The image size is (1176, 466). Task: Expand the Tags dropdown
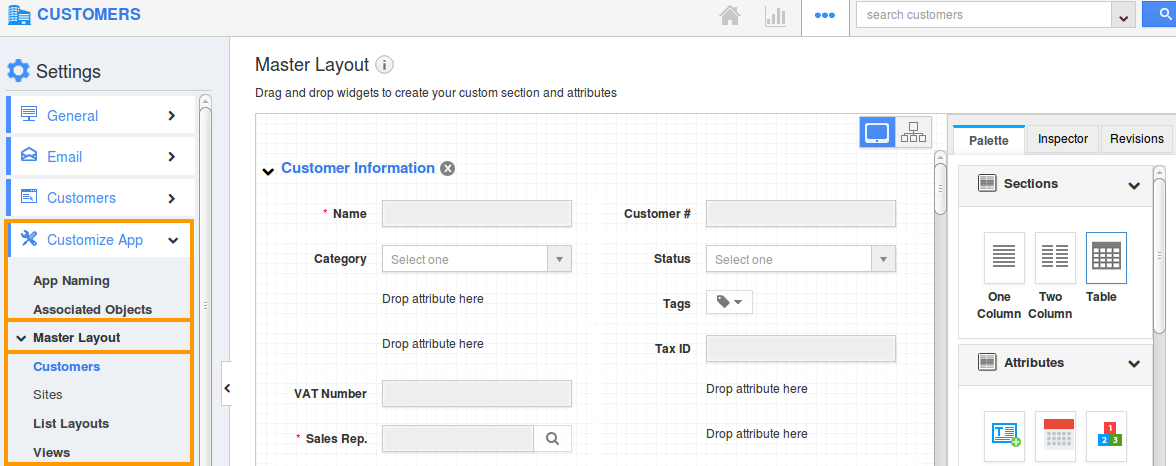click(x=729, y=303)
